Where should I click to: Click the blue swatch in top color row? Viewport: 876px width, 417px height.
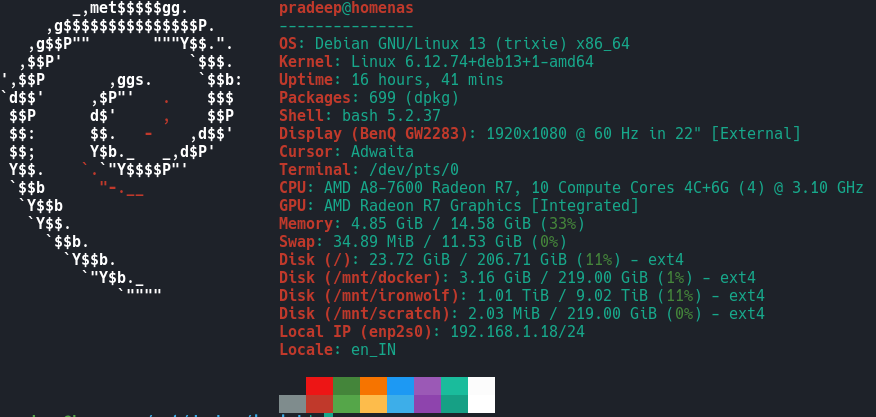point(401,386)
